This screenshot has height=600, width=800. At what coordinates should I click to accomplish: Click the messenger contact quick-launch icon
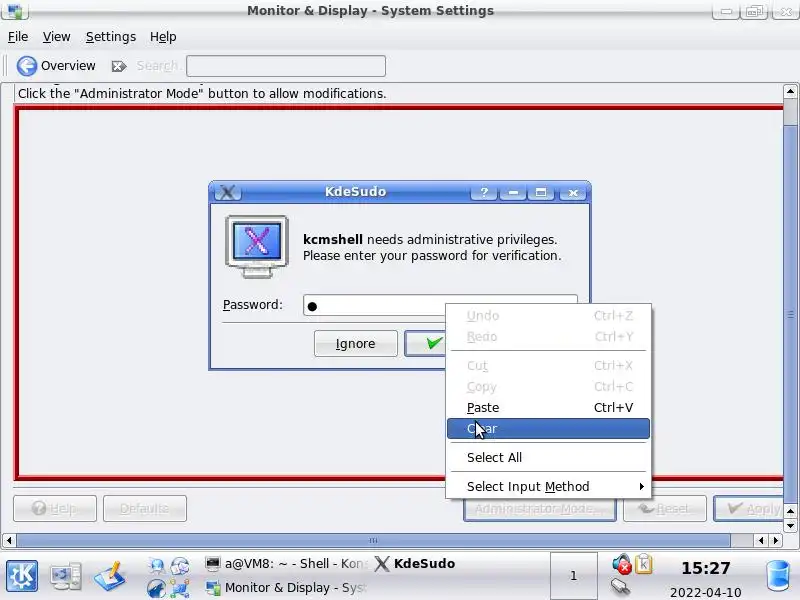(157, 565)
